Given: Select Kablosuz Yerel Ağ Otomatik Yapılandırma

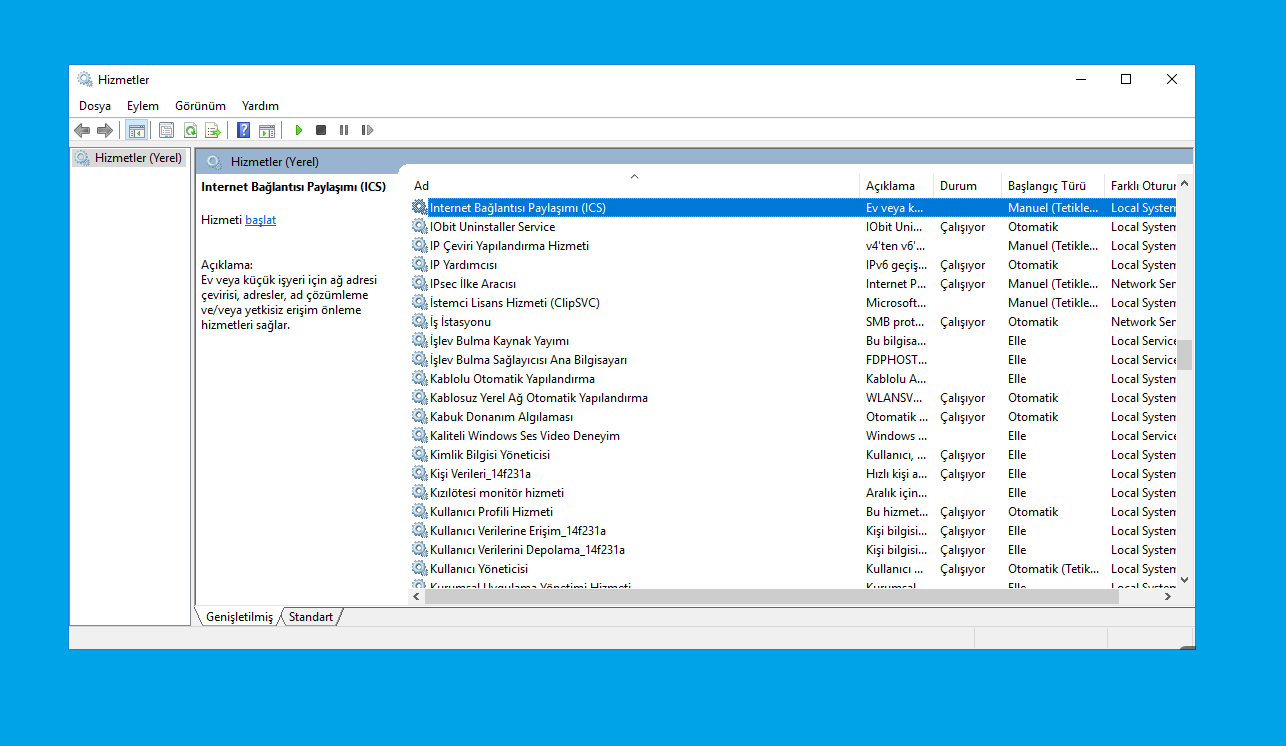Looking at the screenshot, I should (793, 398).
